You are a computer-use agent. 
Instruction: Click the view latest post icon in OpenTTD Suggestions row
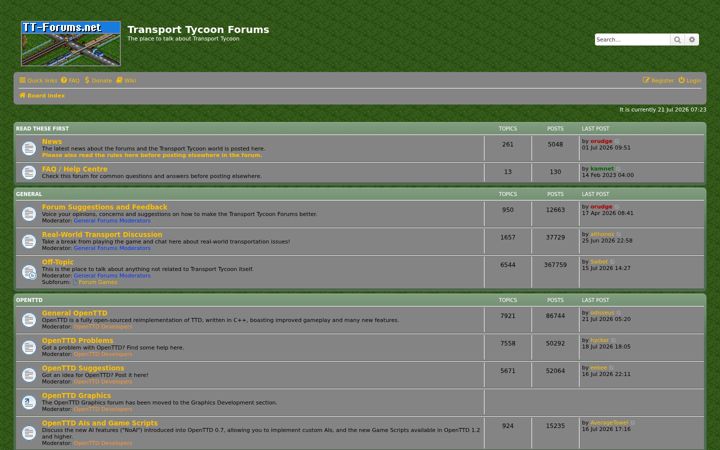click(x=612, y=368)
